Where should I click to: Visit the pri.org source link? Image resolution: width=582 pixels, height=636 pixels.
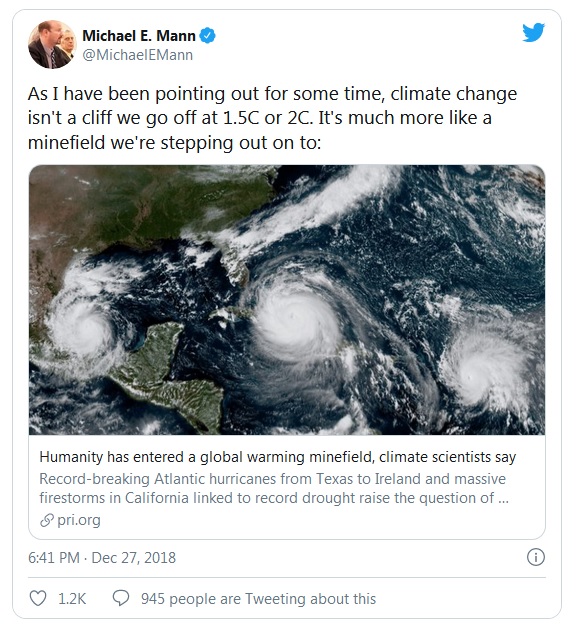tap(79, 520)
